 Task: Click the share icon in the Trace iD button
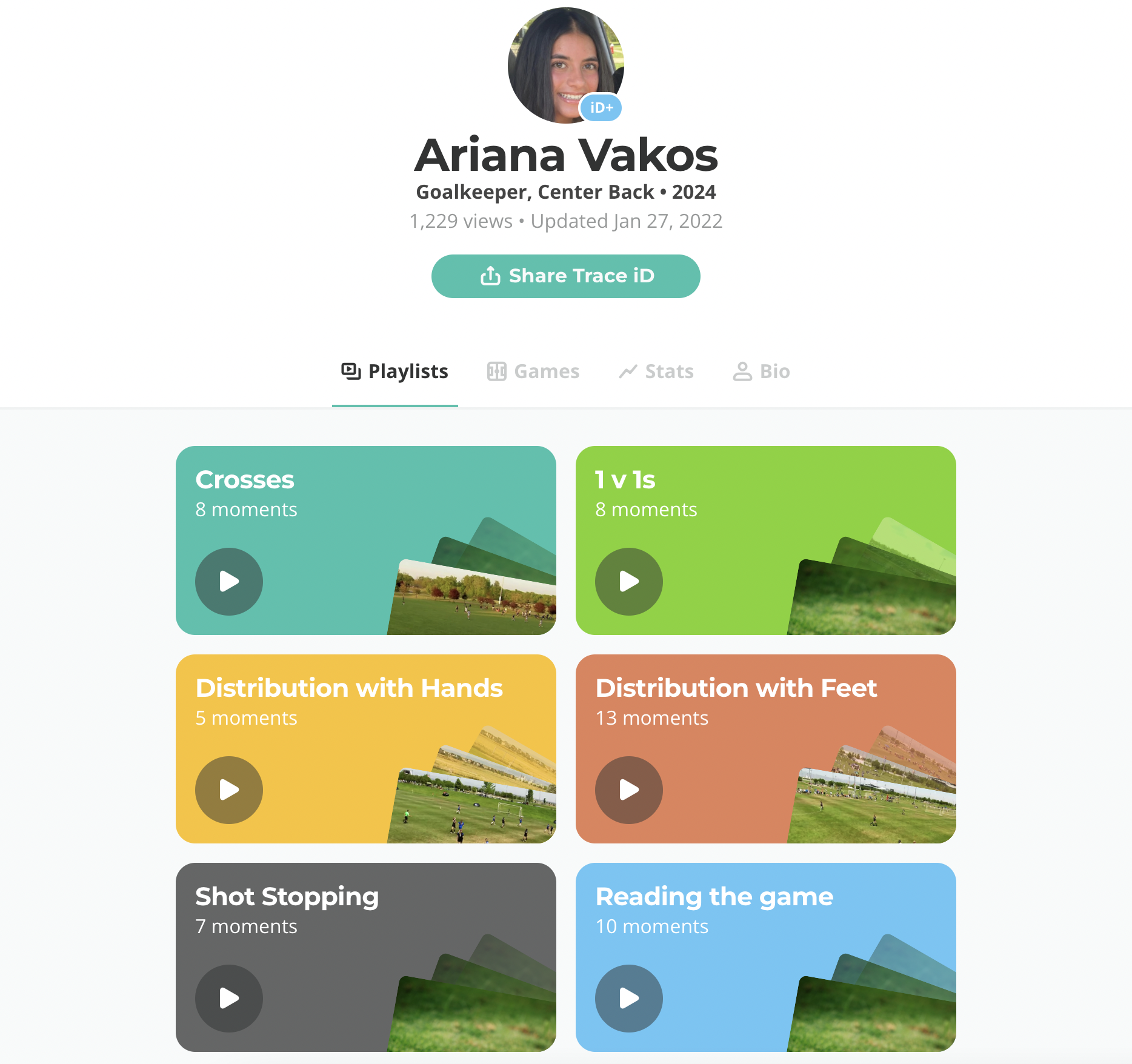(x=490, y=276)
